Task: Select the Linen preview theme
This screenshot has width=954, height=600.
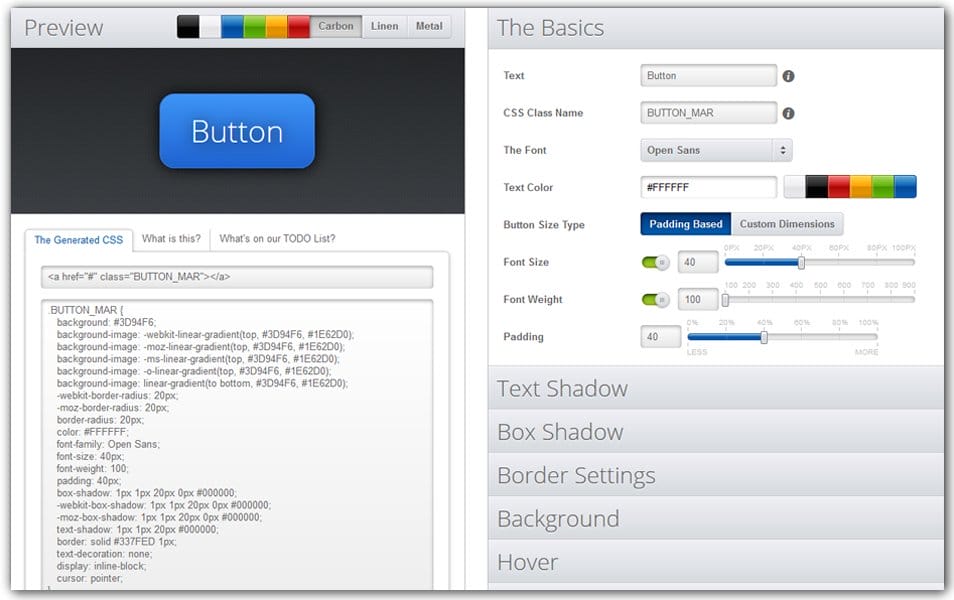Action: (x=384, y=26)
